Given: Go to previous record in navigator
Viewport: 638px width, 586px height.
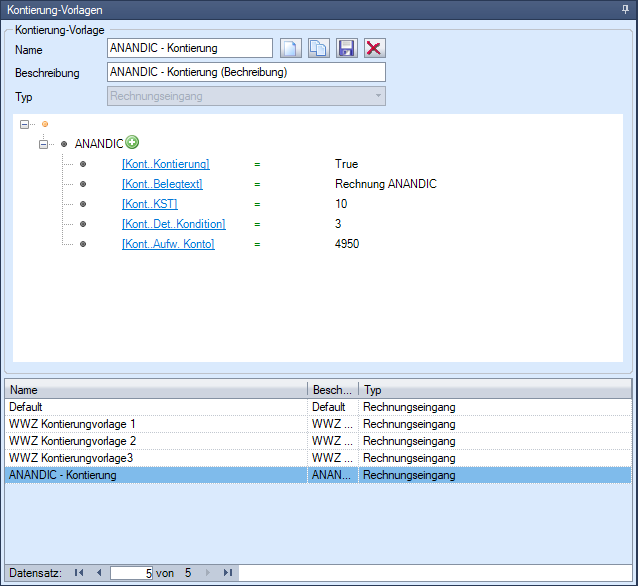Looking at the screenshot, I should 98,573.
